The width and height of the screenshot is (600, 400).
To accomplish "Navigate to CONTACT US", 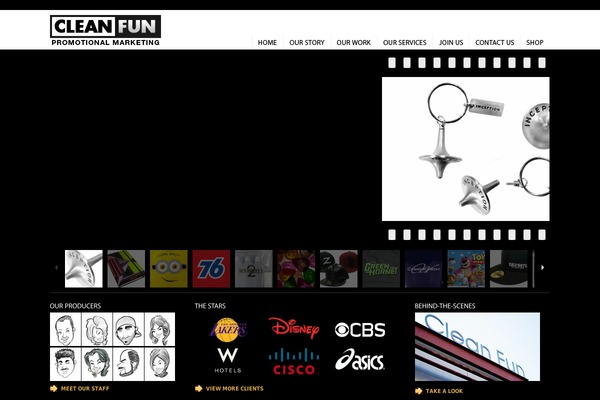I will point(494,42).
